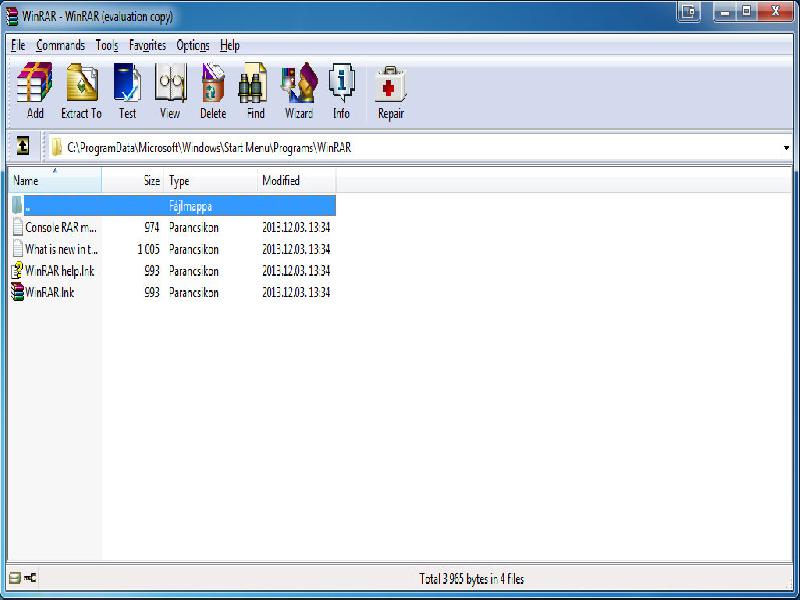Click the key icon in status bar
The width and height of the screenshot is (800, 600).
30,578
